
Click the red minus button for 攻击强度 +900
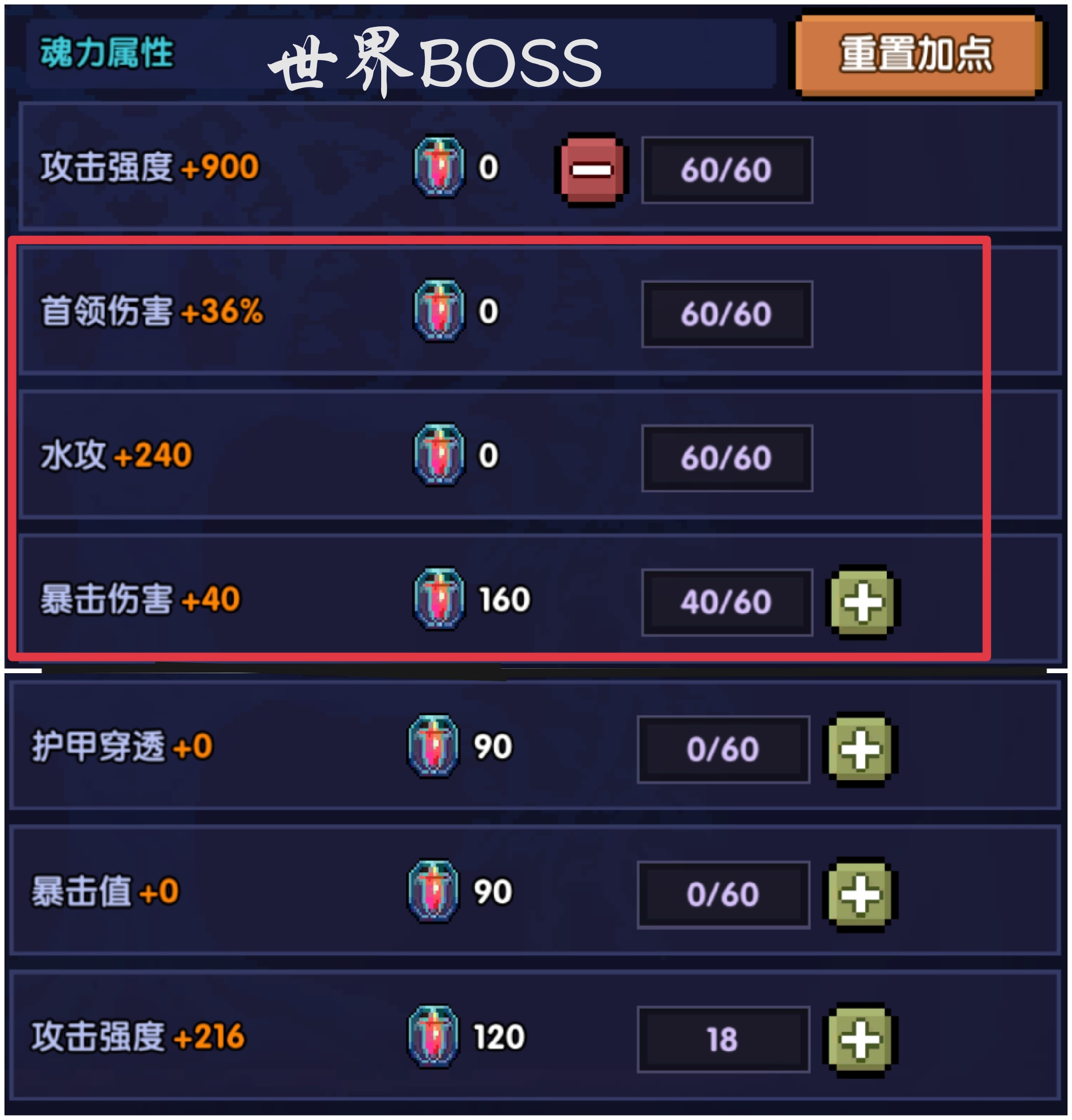[x=591, y=170]
